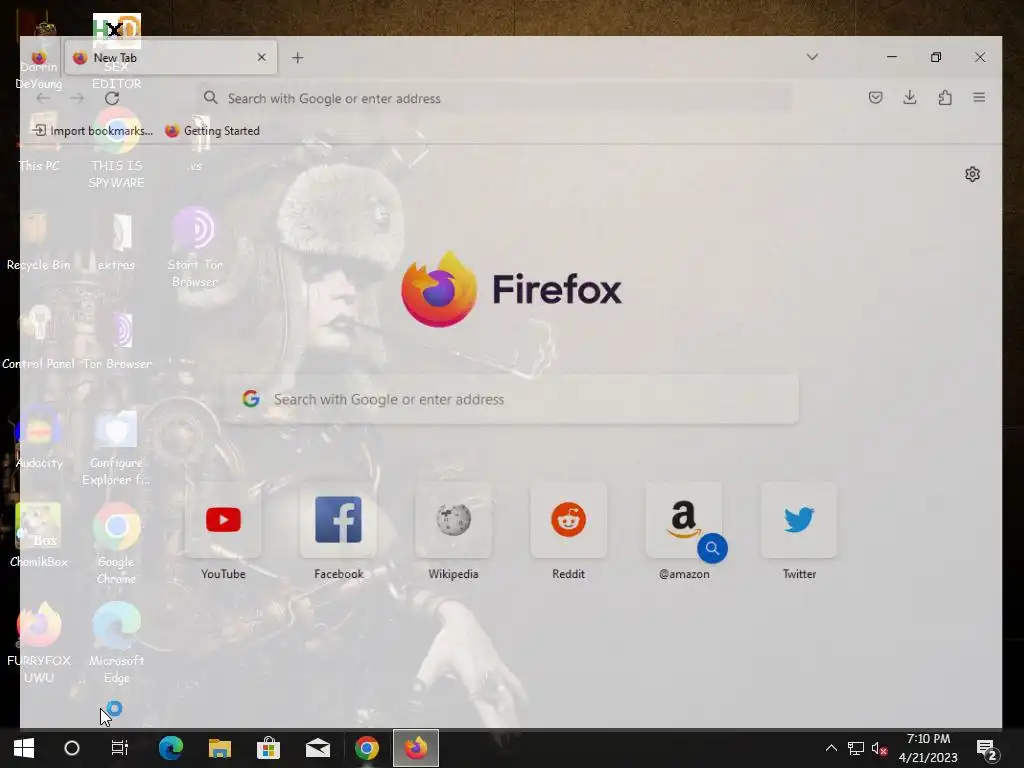Select the Start Tor Browser desktop icon
Viewport: 1024px width, 768px height.
(195, 248)
